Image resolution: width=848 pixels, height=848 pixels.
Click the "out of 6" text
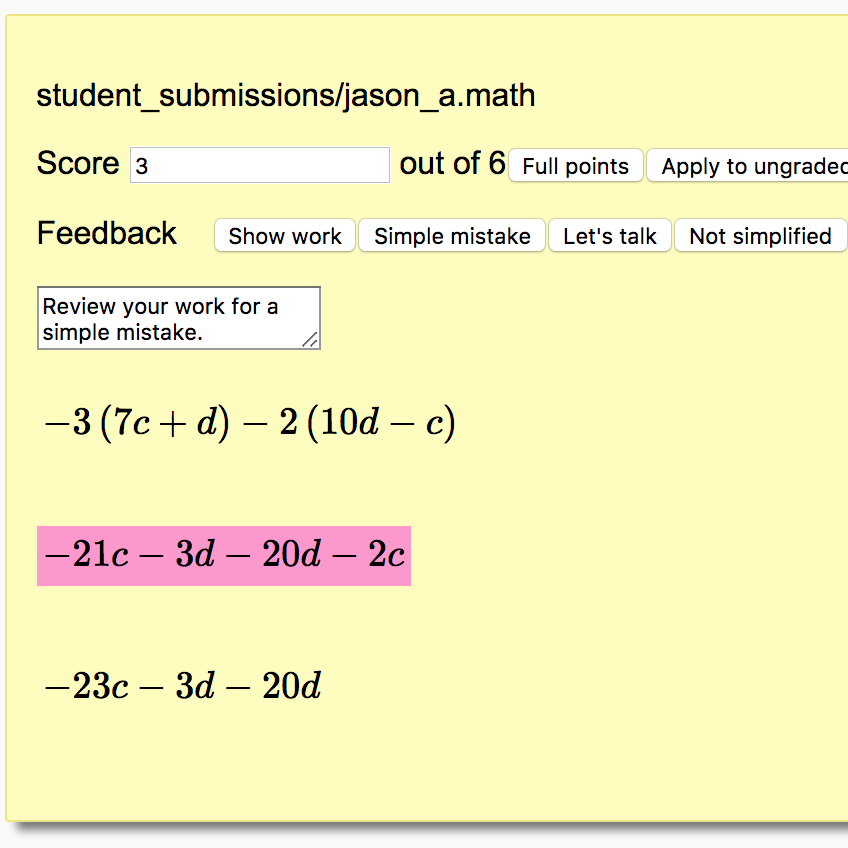tap(452, 163)
